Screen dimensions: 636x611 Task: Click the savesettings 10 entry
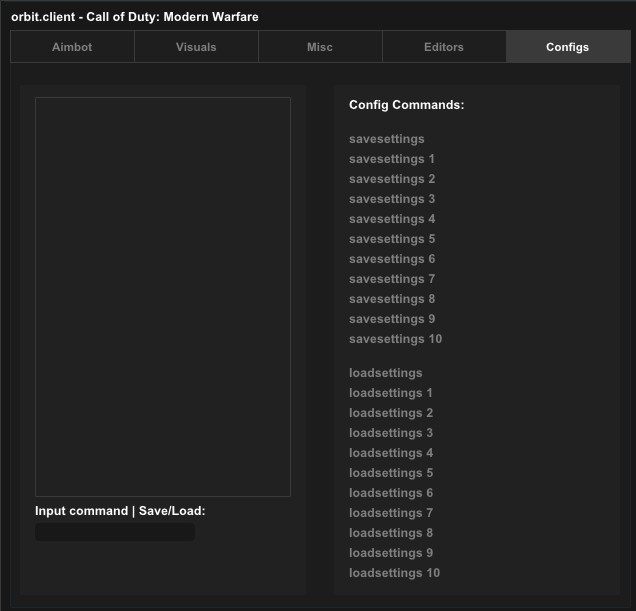point(395,339)
